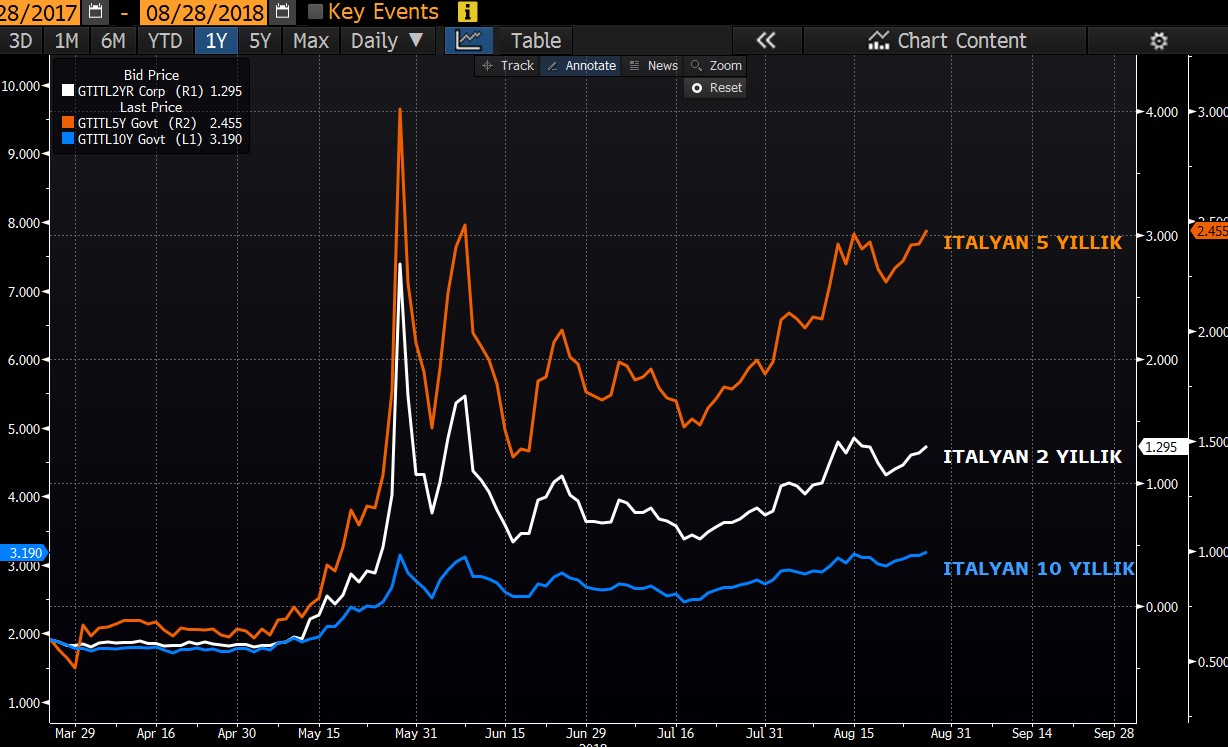The image size is (1228, 747).
Task: Switch to Table view
Action: [536, 41]
